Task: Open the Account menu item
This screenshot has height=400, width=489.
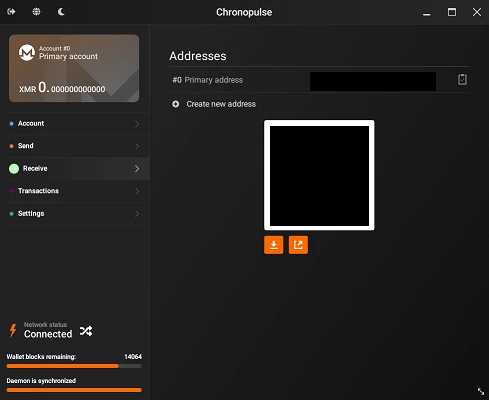Action: click(78, 123)
